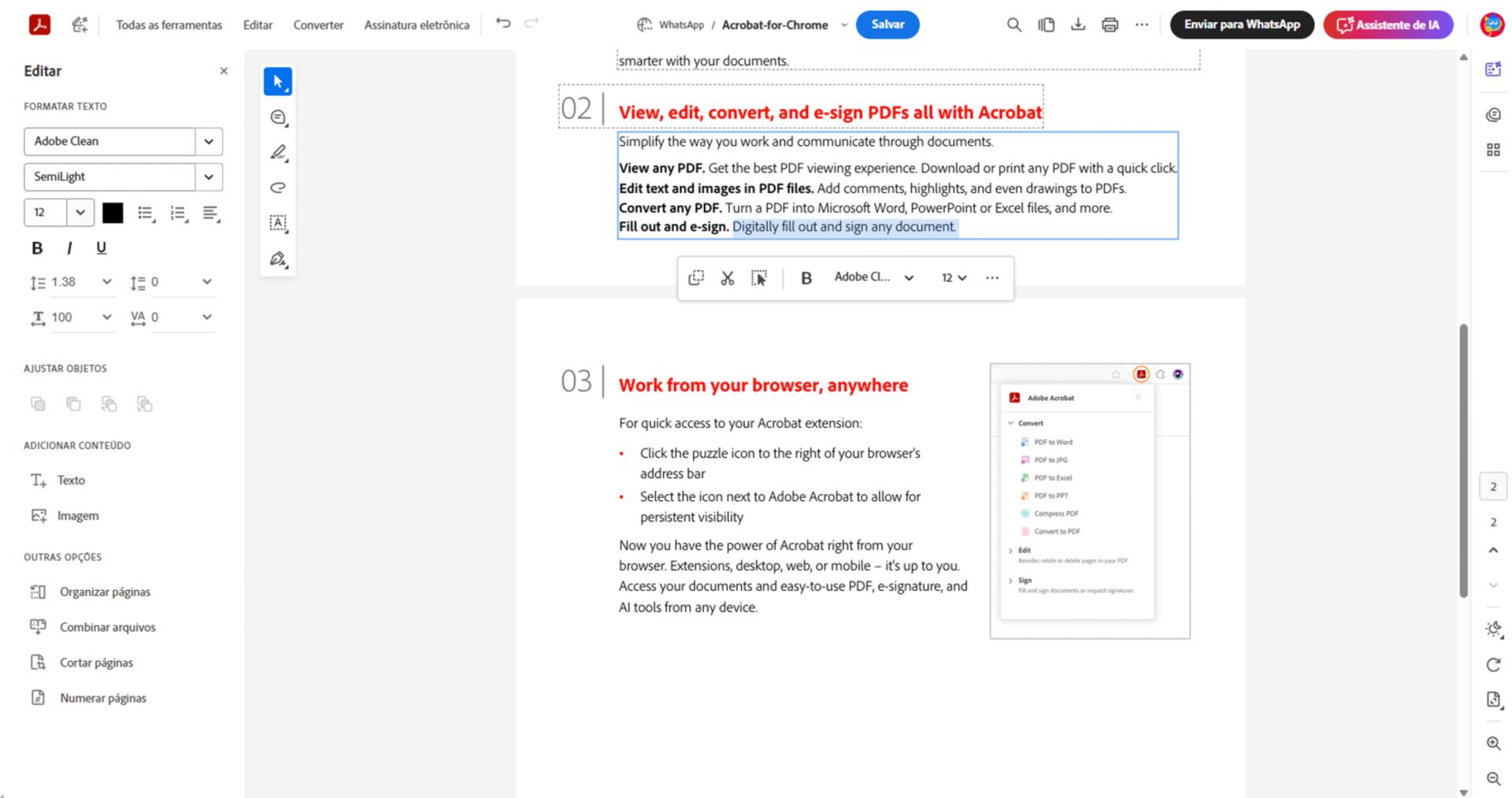Viewport: 1512px width, 798px height.
Task: Open the right sidebar comments panel icon
Action: 1493,115
